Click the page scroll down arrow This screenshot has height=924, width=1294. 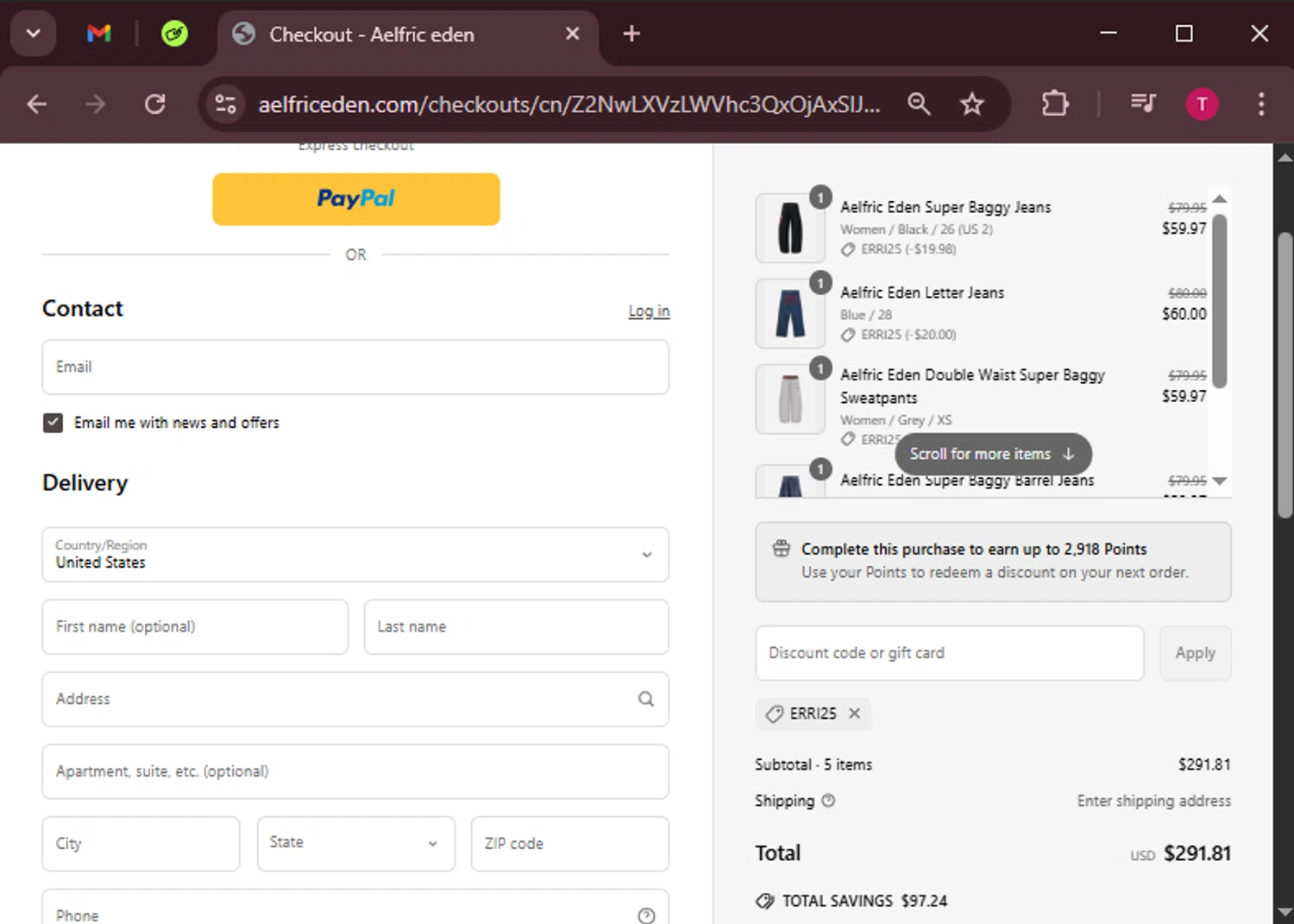[1285, 911]
